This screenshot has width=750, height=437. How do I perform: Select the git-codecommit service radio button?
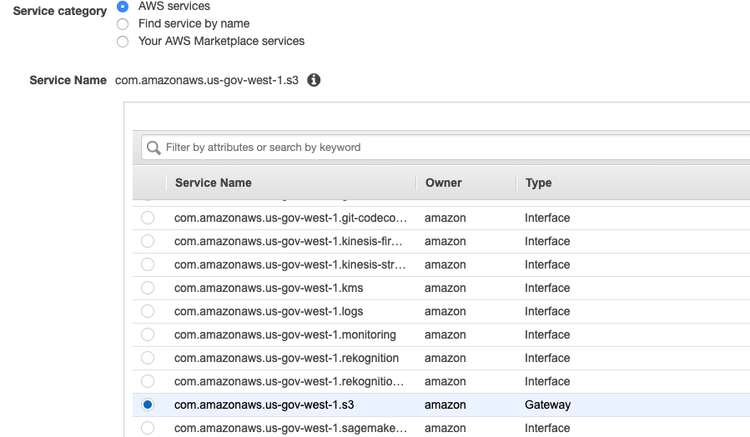(148, 218)
